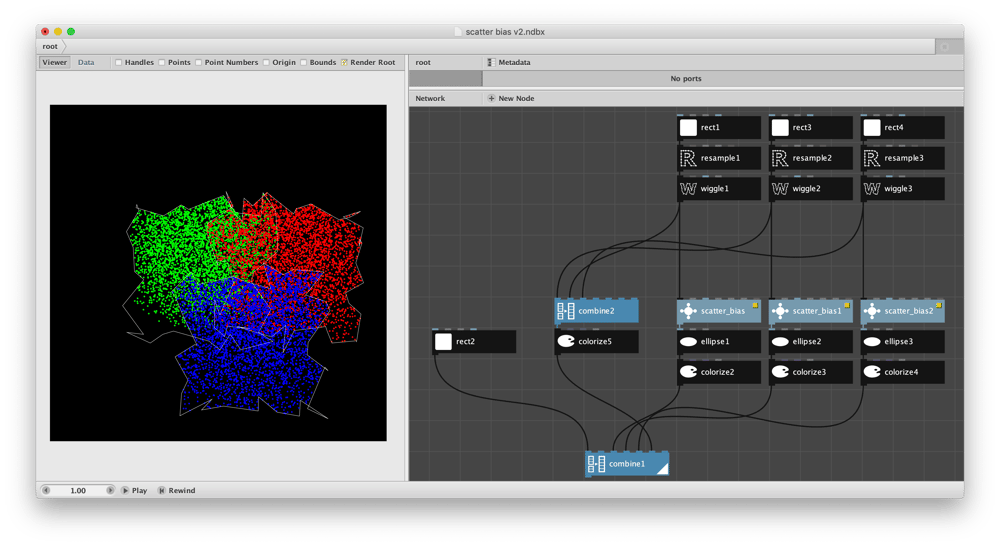Click the combine2 node icon
This screenshot has height=546, width=1000.
coord(566,311)
